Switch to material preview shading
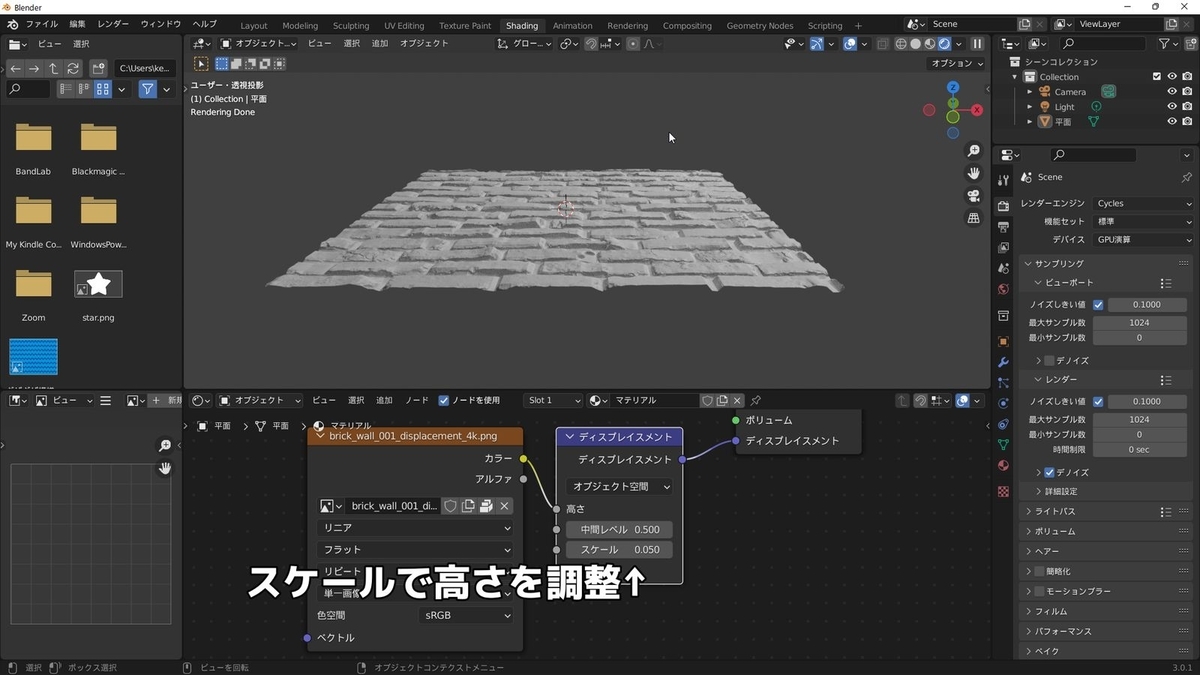Image resolution: width=1200 pixels, height=675 pixels. 930,44
